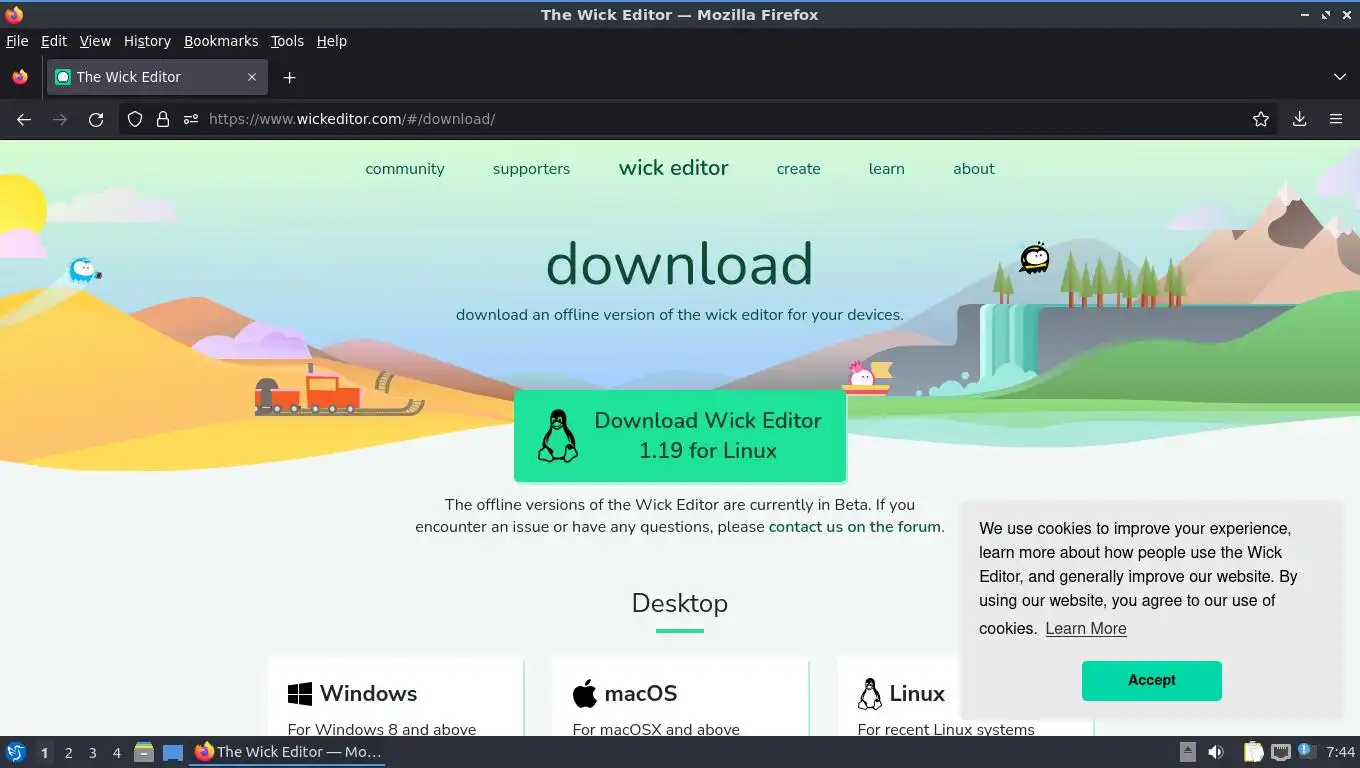
Task: Minimize the Firefox window
Action: [x=1305, y=15]
